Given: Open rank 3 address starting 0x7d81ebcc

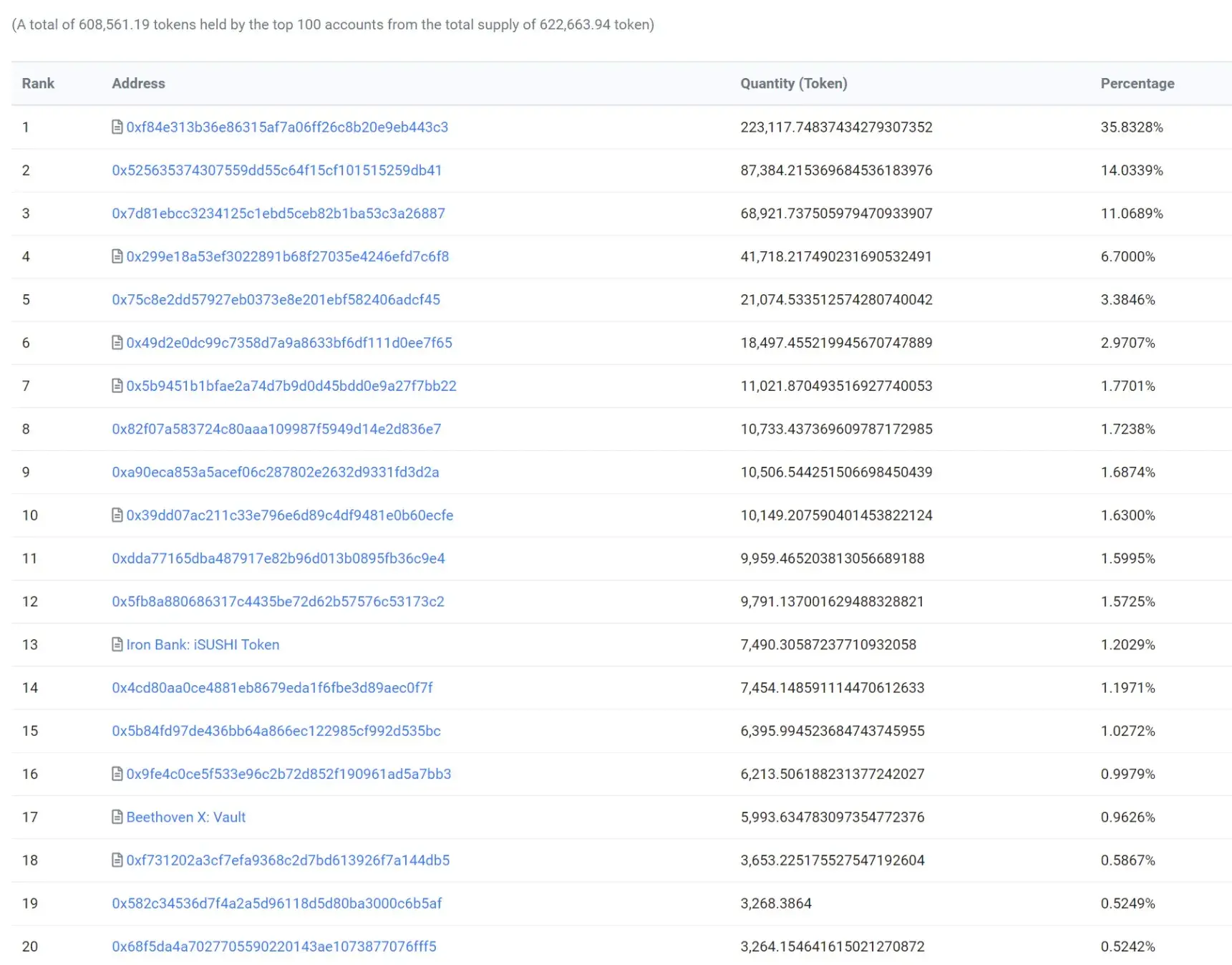Looking at the screenshot, I should pyautogui.click(x=278, y=213).
